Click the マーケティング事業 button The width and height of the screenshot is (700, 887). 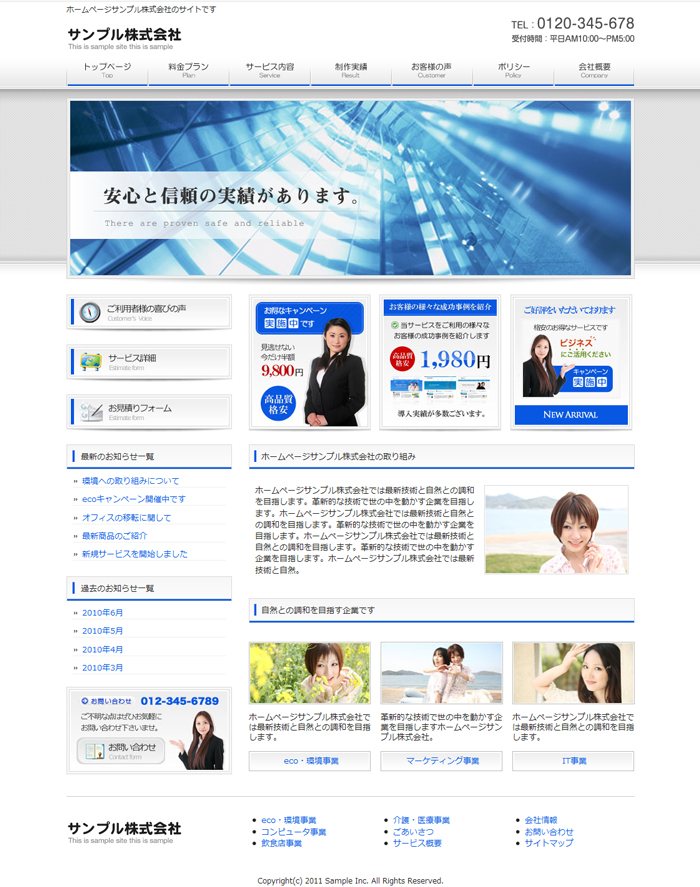[x=441, y=761]
